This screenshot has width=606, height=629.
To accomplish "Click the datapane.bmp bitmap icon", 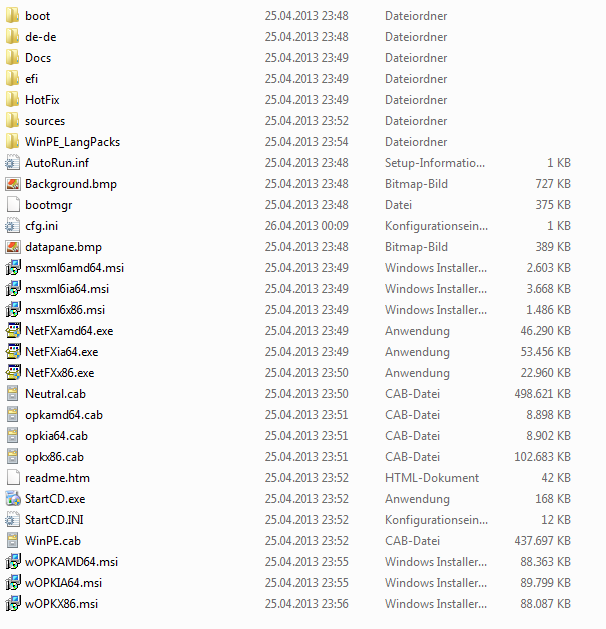I will [12, 247].
